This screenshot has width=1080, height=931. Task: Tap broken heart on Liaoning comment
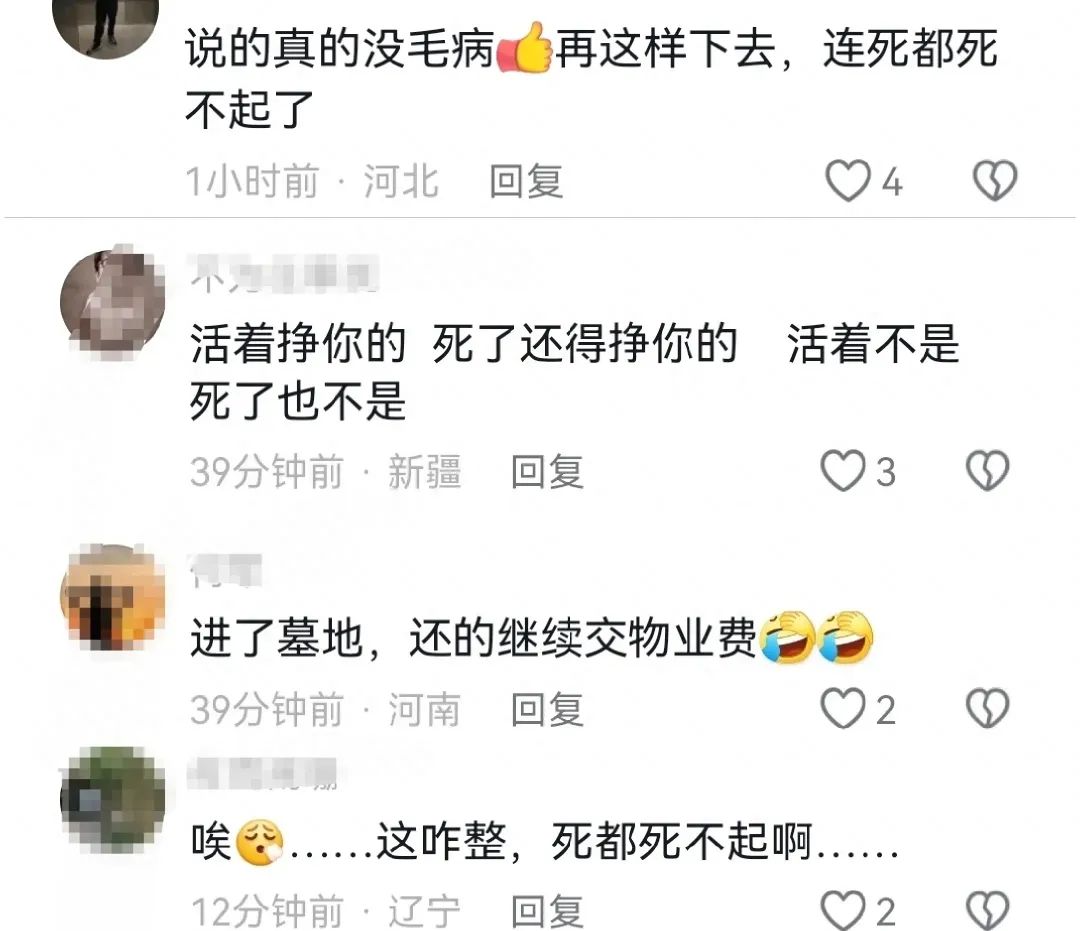pyautogui.click(x=988, y=910)
